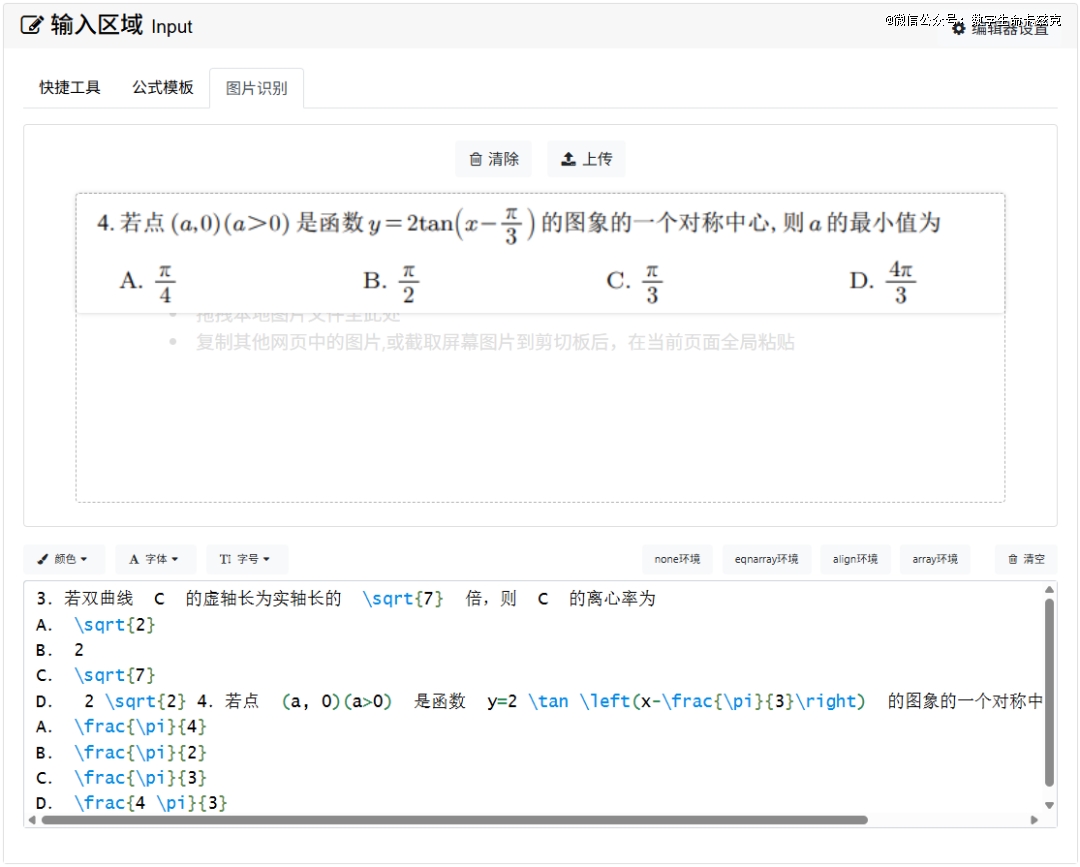Image resolution: width=1080 pixels, height=867 pixels.
Task: Open 编辑器设置 gear settings
Action: click(x=1002, y=28)
